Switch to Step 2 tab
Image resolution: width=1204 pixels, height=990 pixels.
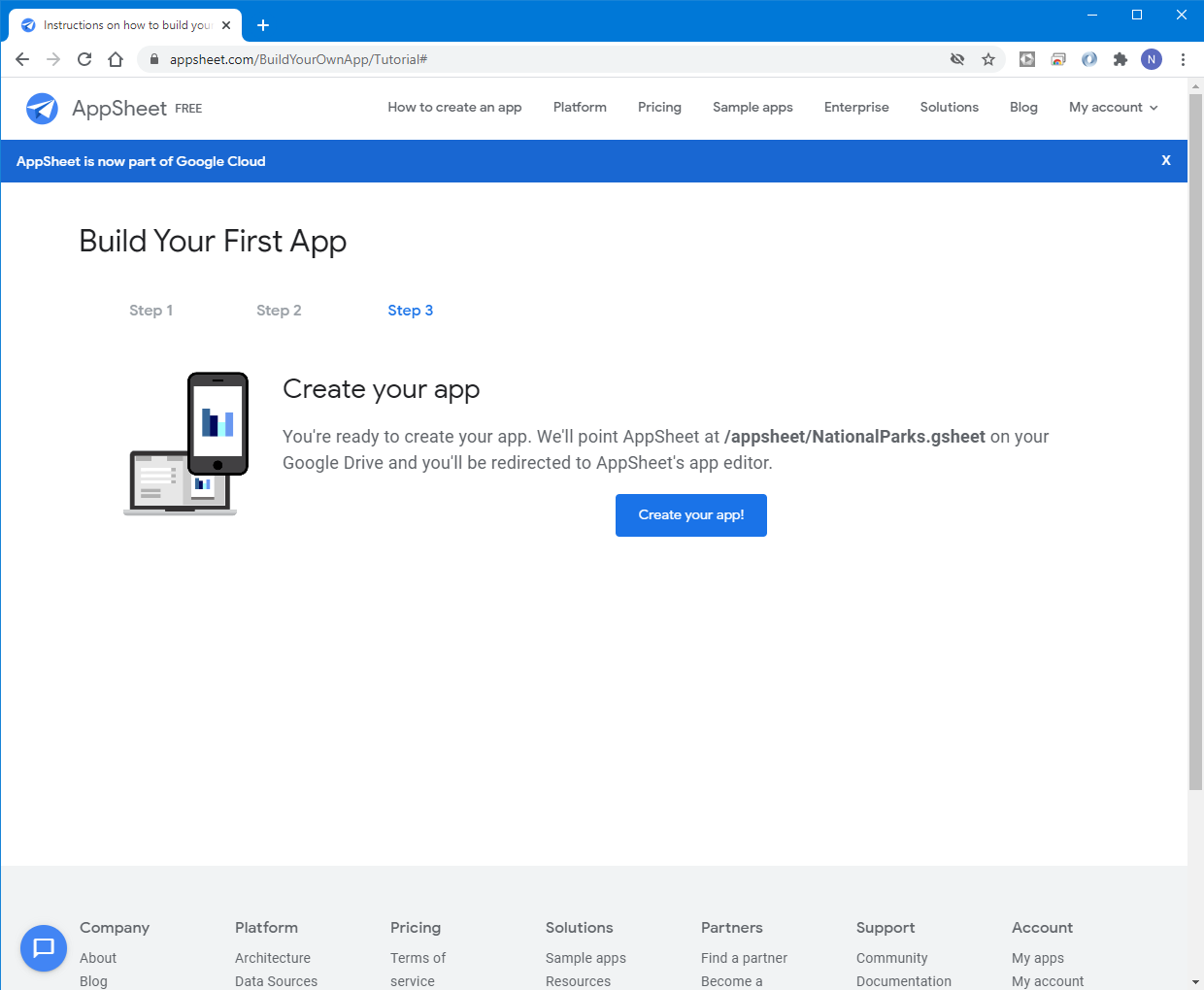coord(279,311)
